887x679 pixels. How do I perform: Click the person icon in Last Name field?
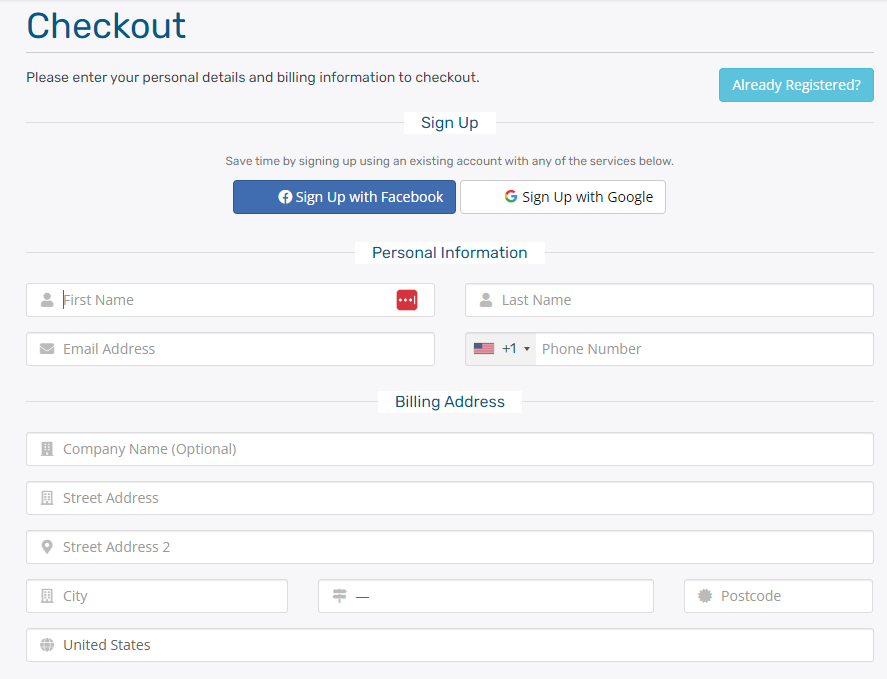click(x=486, y=299)
